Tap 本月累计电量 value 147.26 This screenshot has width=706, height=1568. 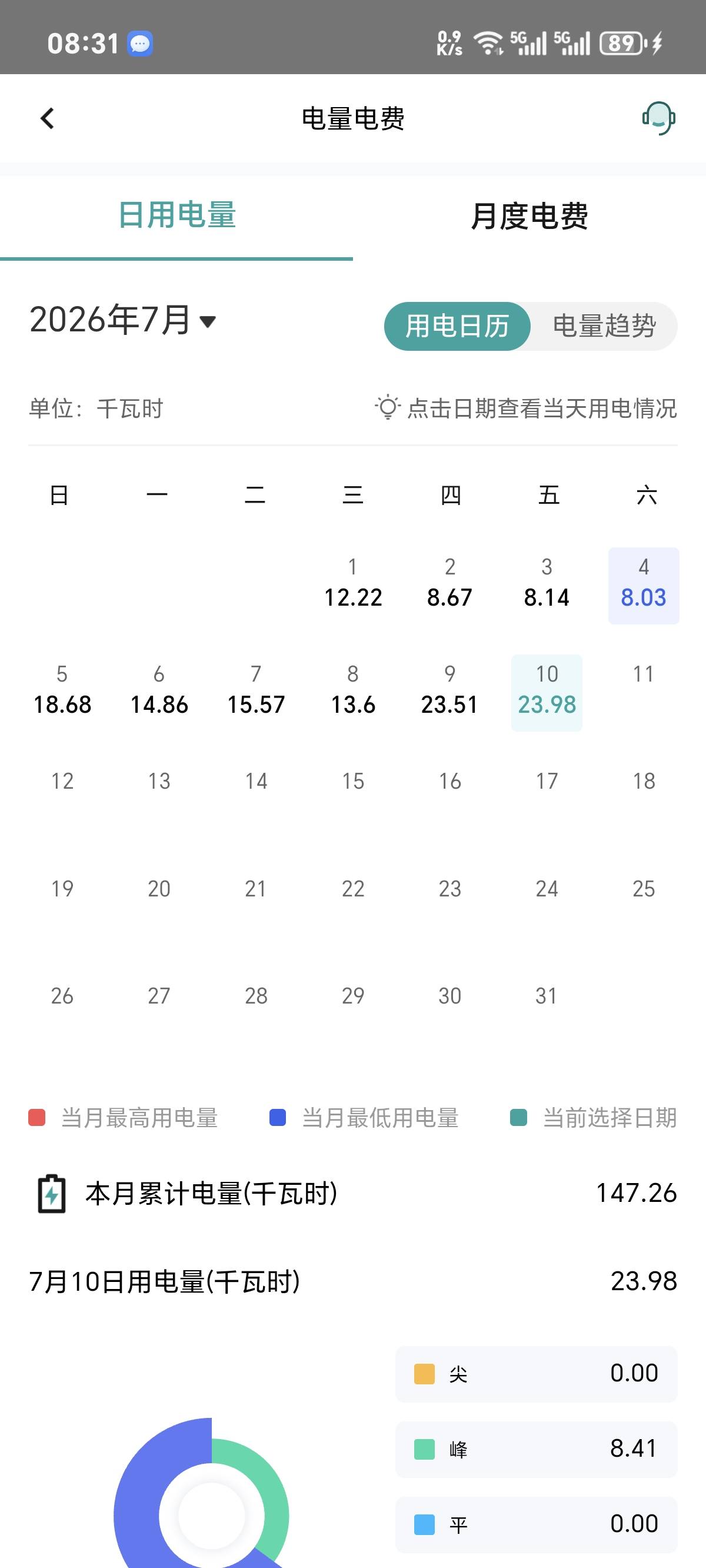[637, 1193]
